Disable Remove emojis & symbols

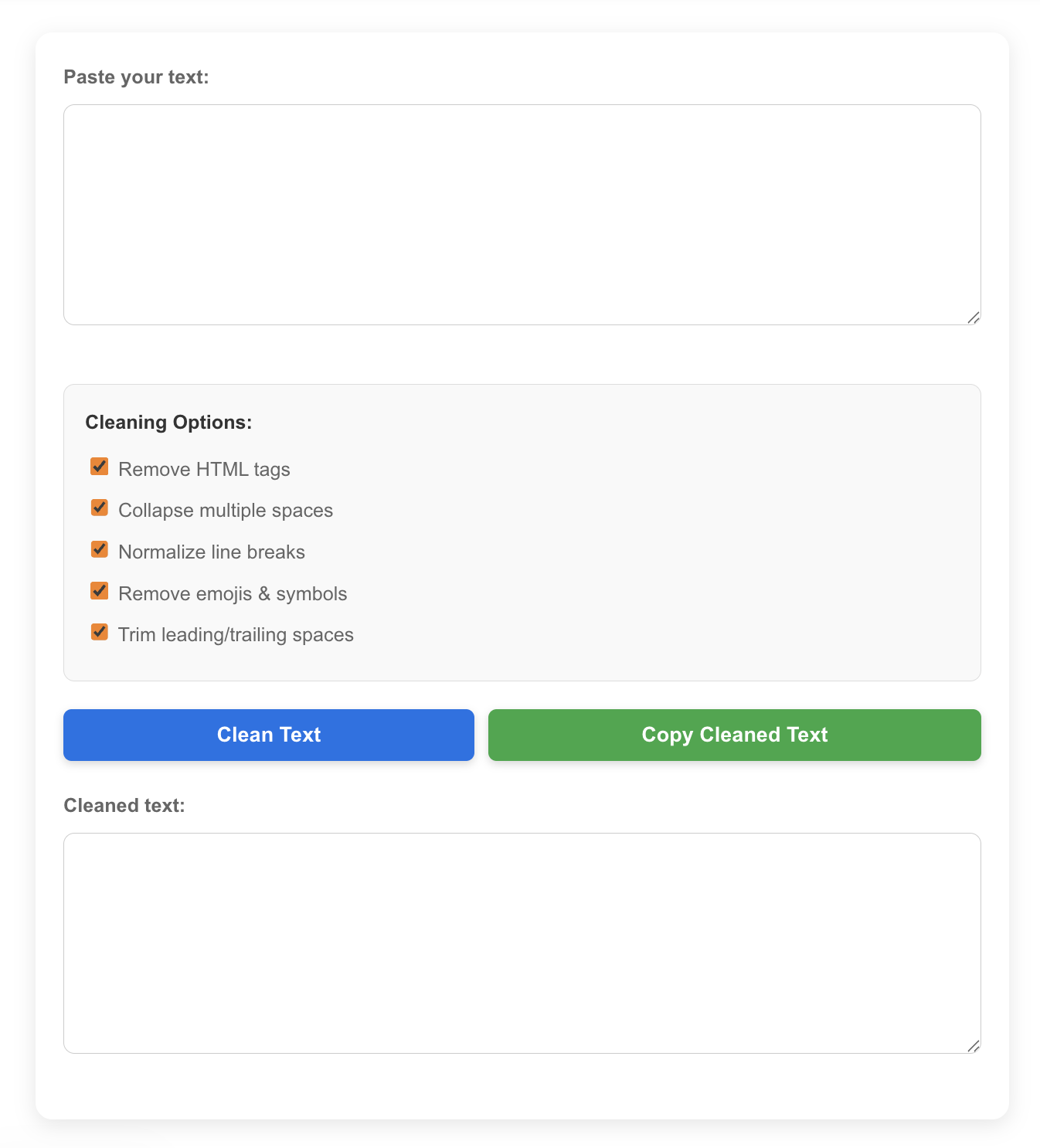[99, 591]
